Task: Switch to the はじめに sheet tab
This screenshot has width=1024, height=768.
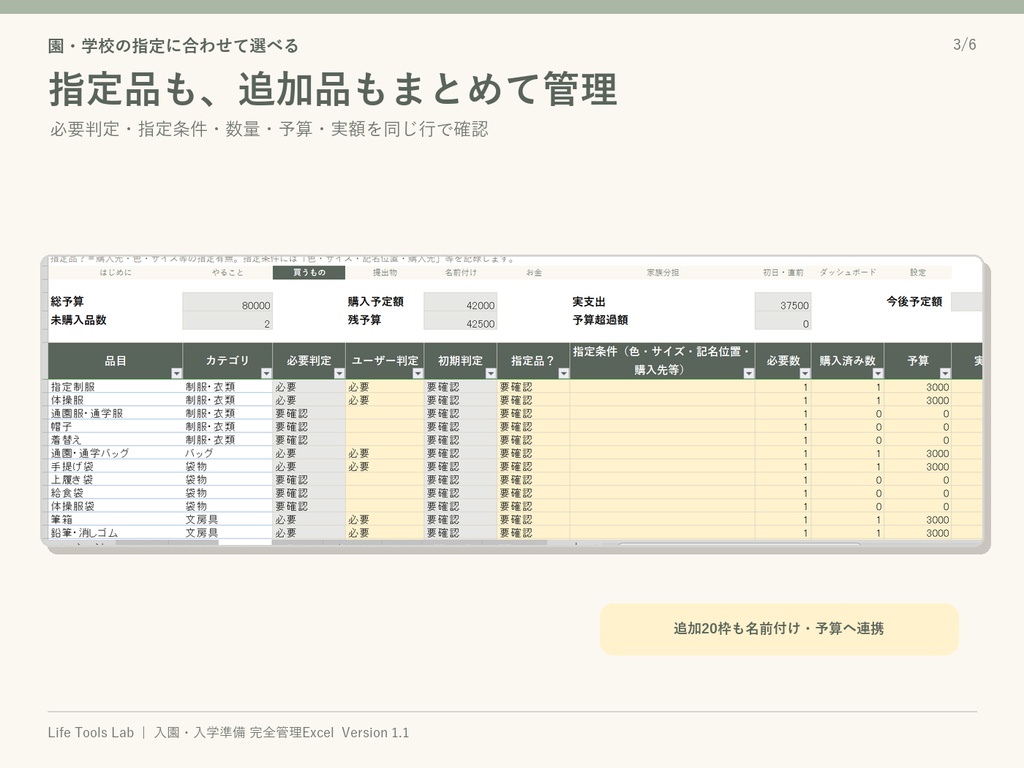Action: tap(116, 272)
